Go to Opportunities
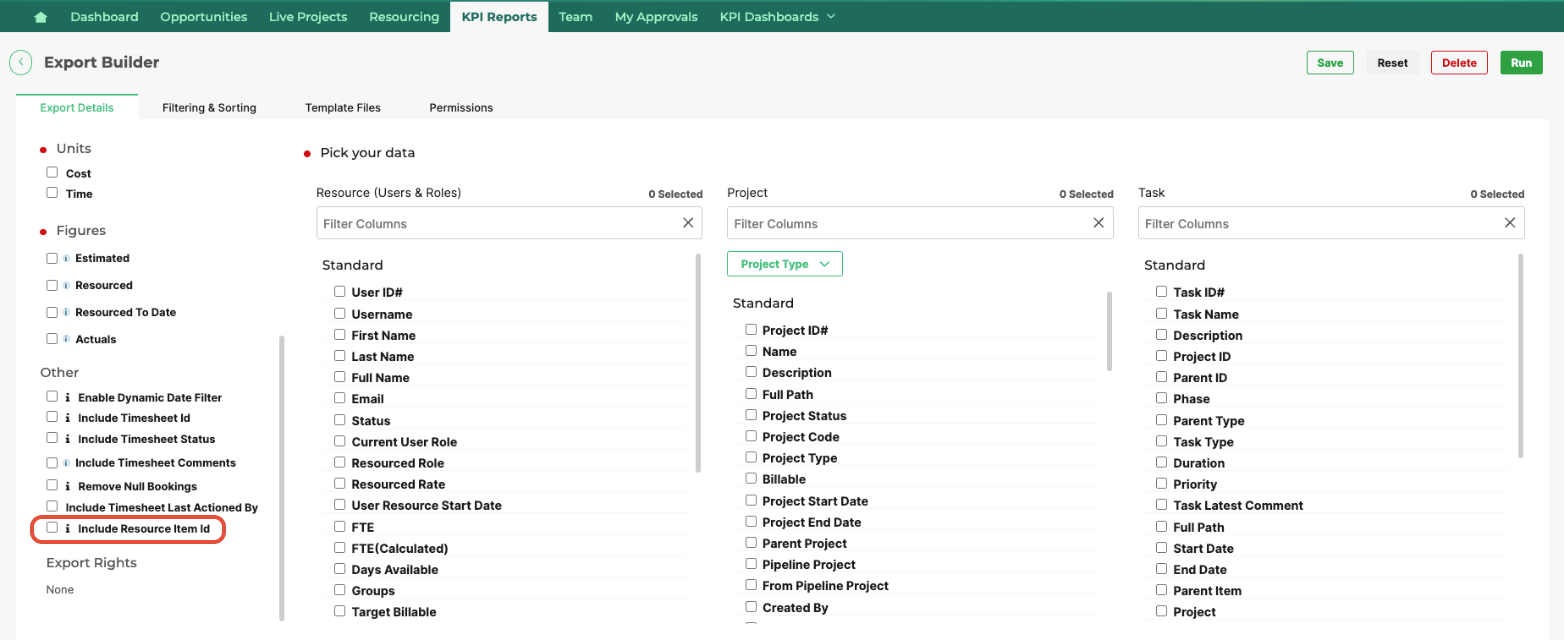Screen dimensions: 1564x640 (204, 17)
